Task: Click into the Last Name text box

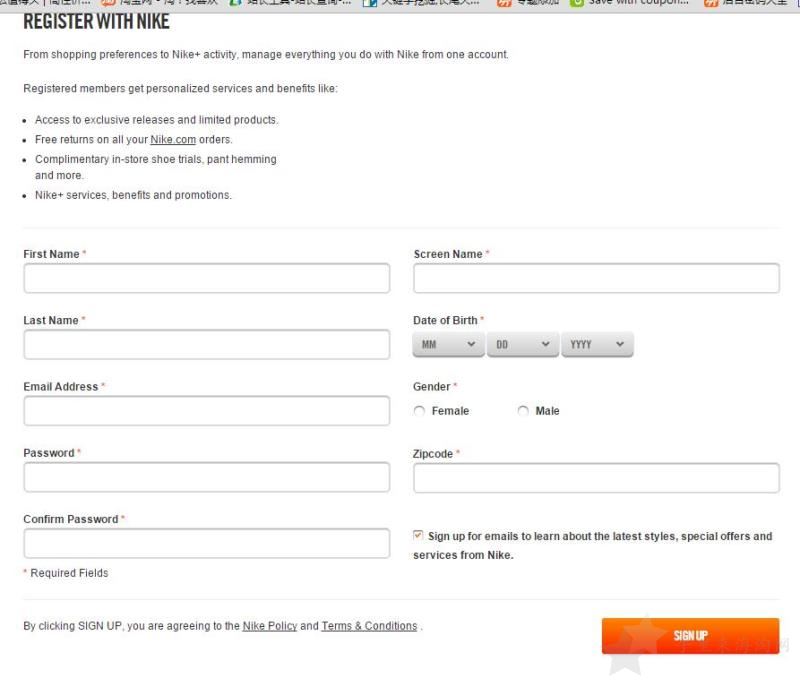Action: (x=207, y=345)
